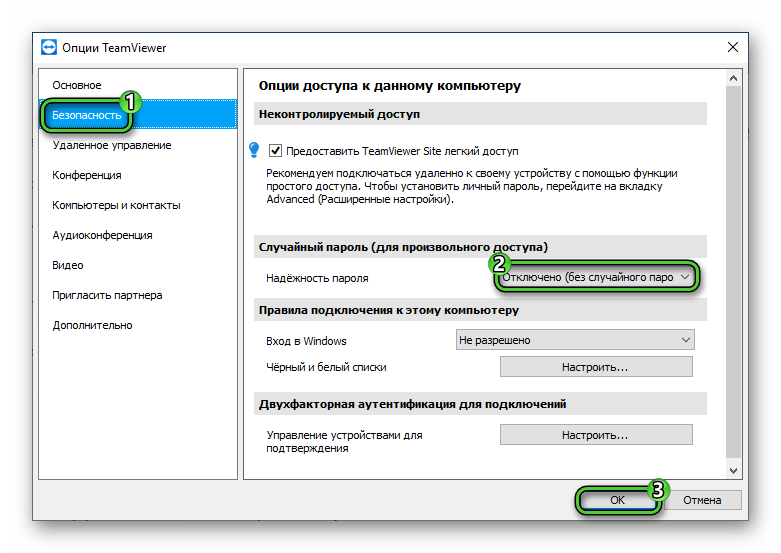Select Компьютеры и контакты section
781x553 pixels.
pyautogui.click(x=138, y=205)
